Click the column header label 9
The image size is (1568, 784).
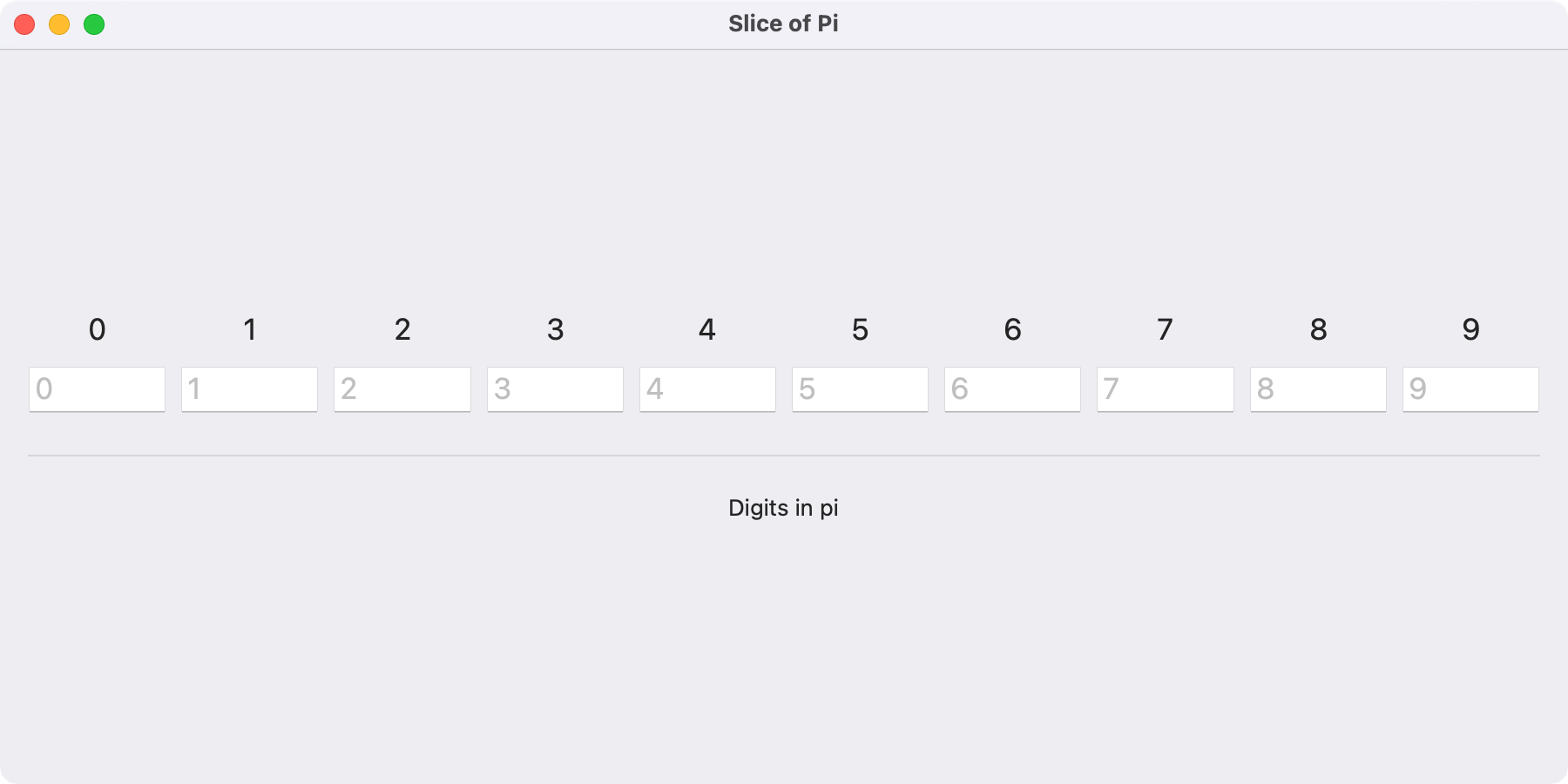tap(1470, 329)
